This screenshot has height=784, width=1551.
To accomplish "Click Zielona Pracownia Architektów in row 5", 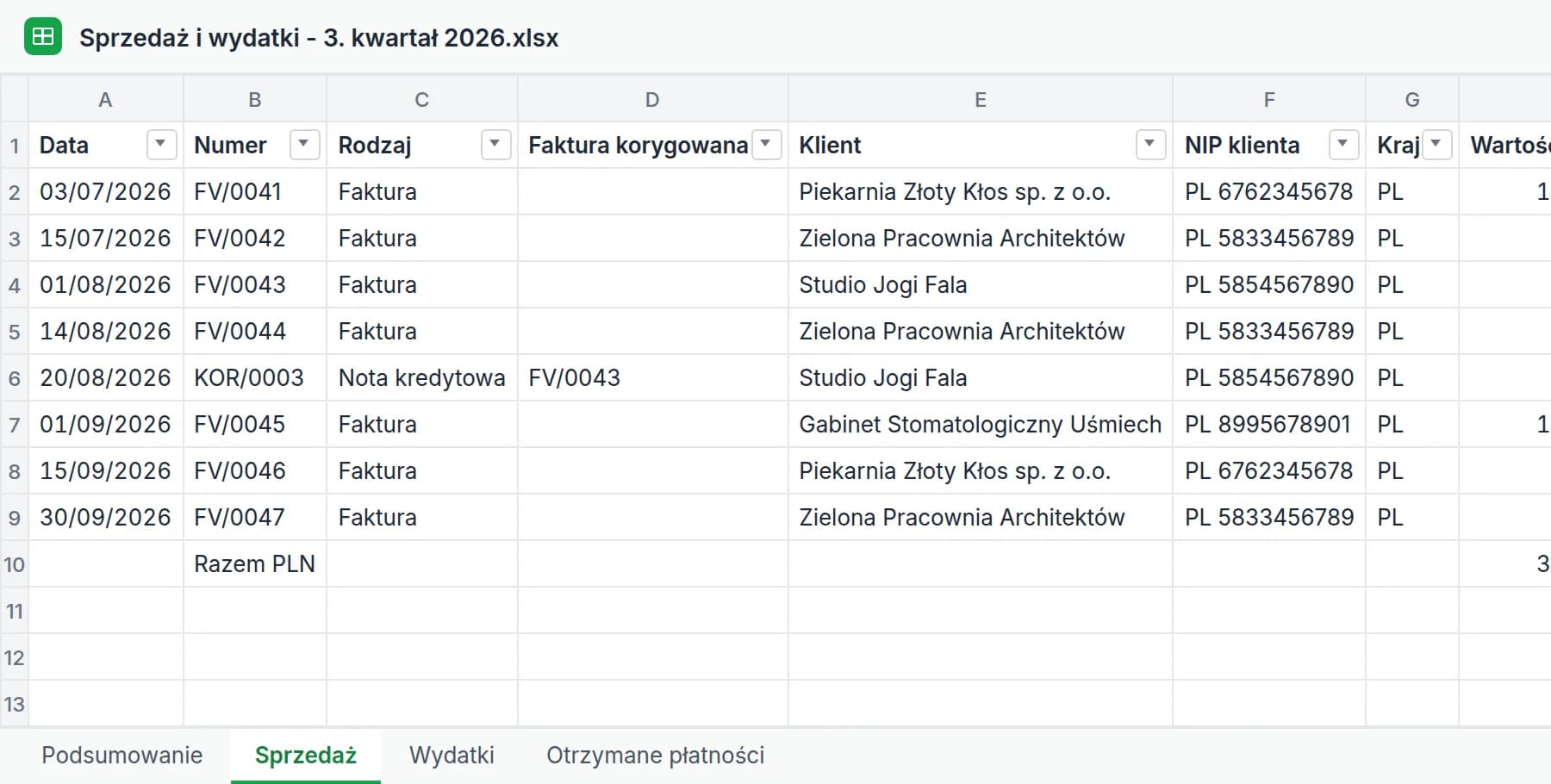I will pos(981,331).
